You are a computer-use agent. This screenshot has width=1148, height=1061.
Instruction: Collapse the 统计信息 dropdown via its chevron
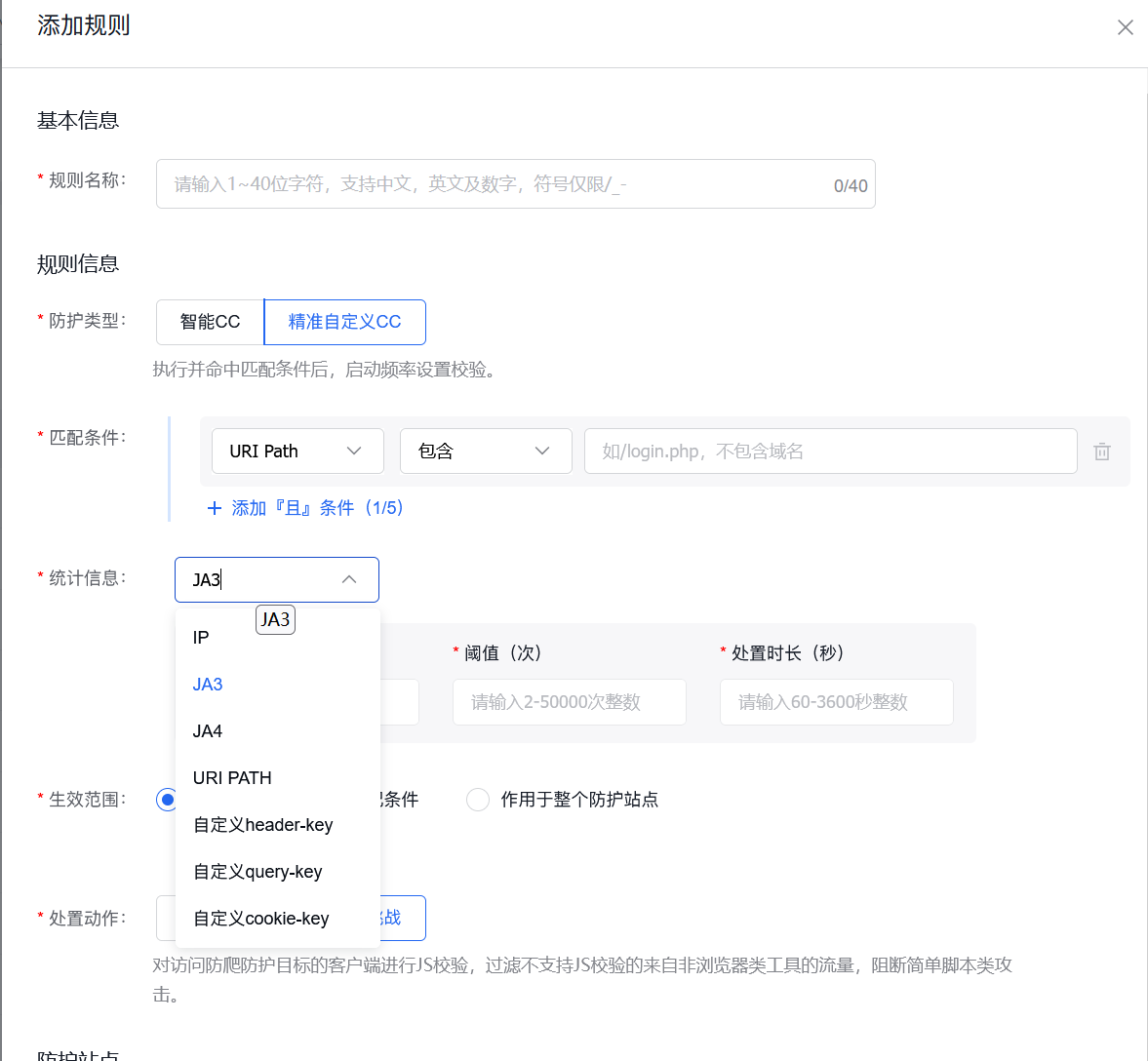pyautogui.click(x=349, y=579)
